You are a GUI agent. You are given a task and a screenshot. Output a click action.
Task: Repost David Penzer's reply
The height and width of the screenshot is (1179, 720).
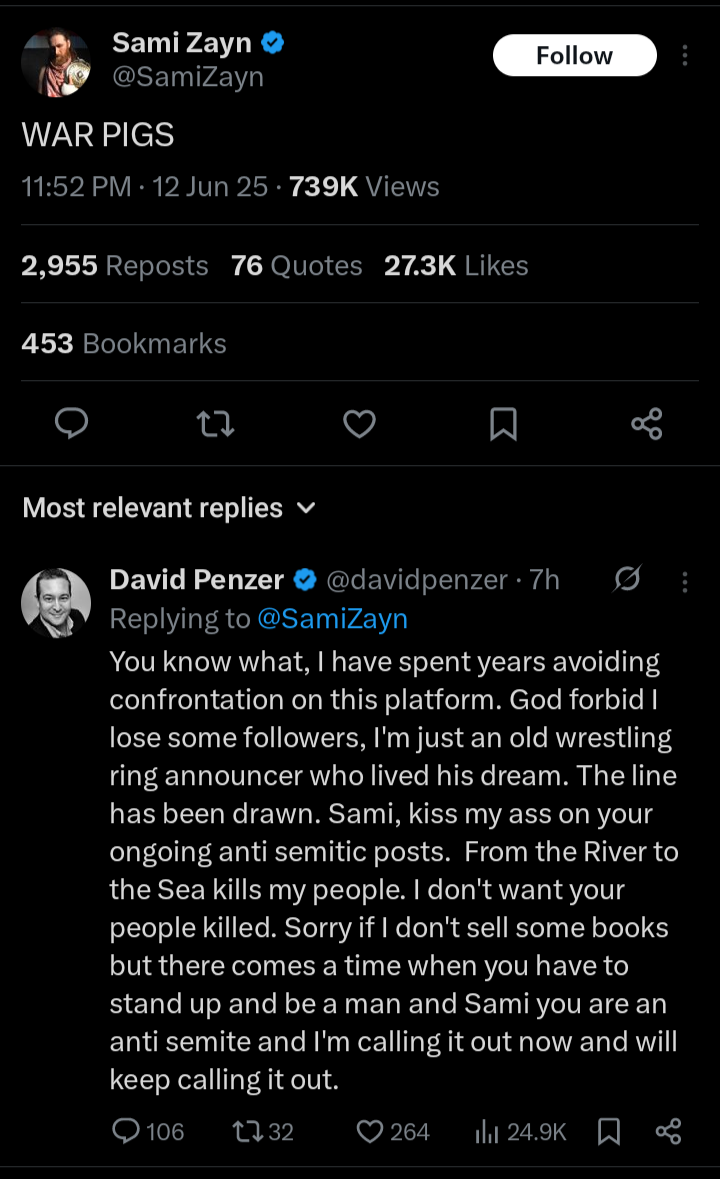point(246,1131)
